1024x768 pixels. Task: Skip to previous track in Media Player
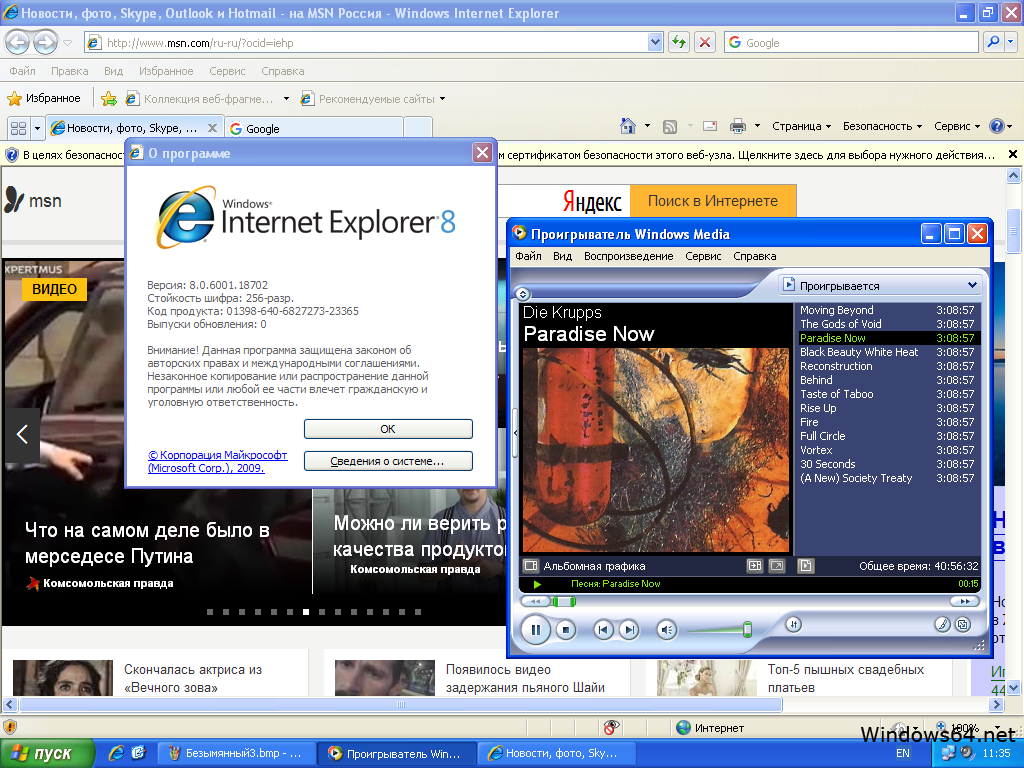point(603,630)
